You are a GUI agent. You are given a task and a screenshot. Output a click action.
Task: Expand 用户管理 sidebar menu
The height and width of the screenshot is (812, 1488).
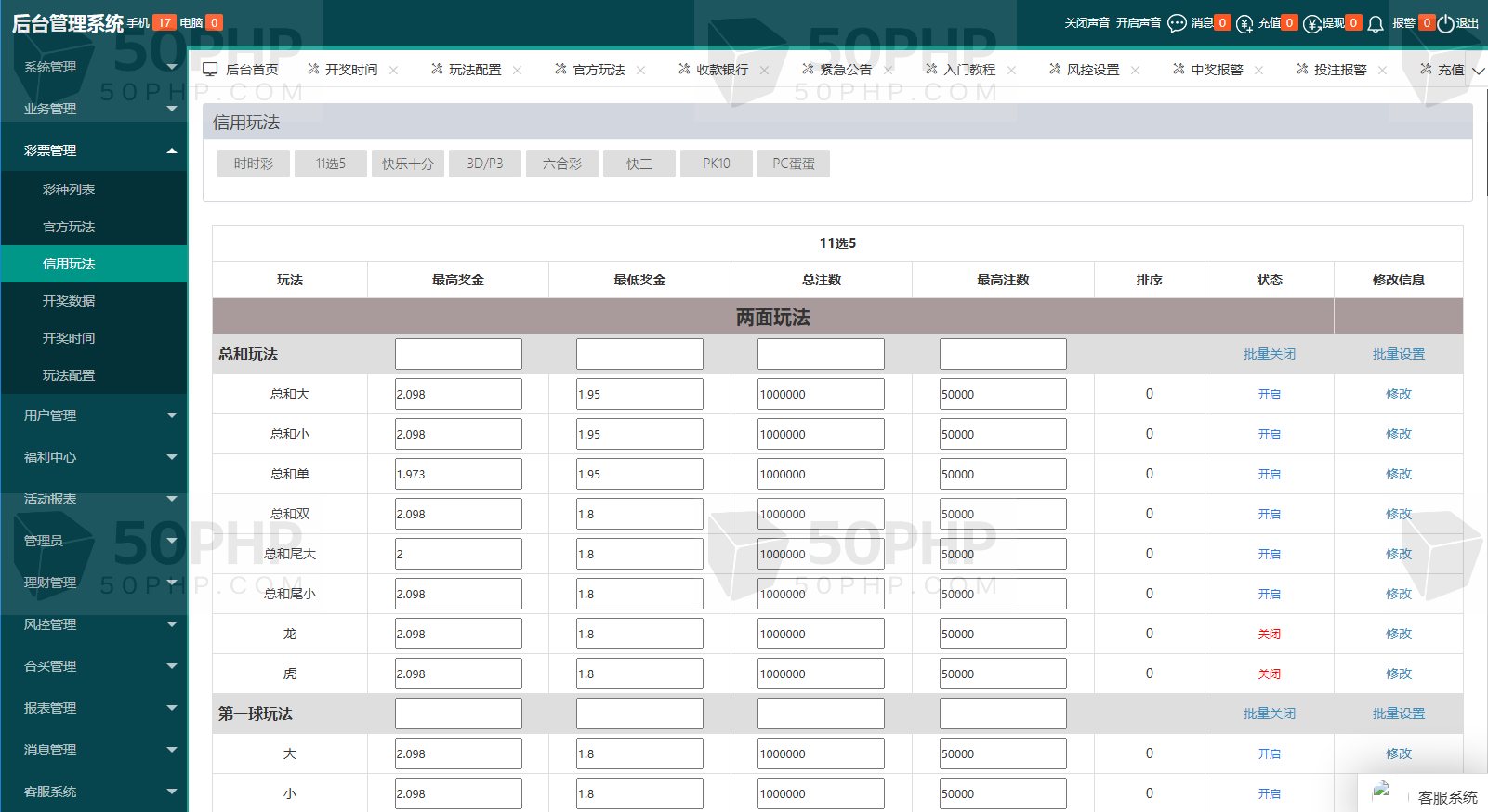93,415
